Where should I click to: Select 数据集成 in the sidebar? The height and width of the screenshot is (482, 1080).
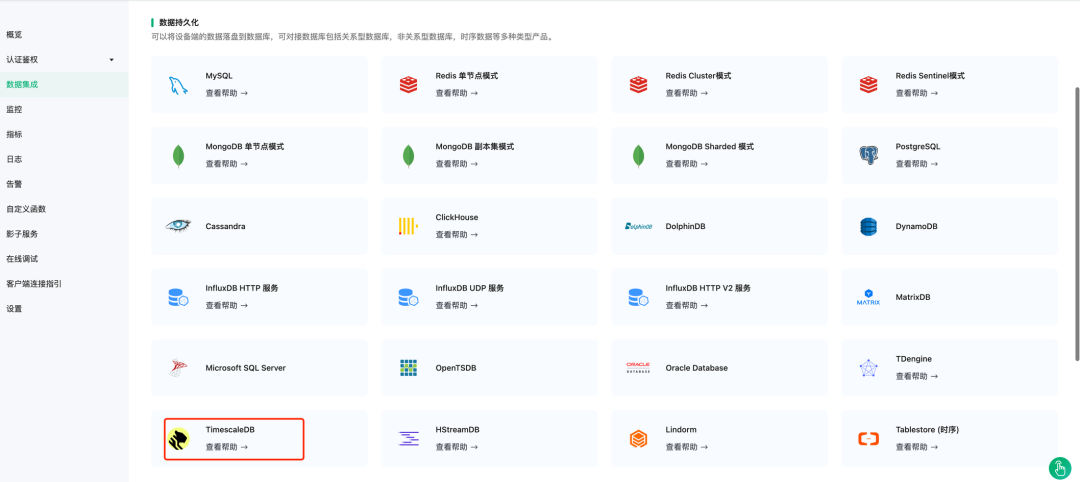64,84
